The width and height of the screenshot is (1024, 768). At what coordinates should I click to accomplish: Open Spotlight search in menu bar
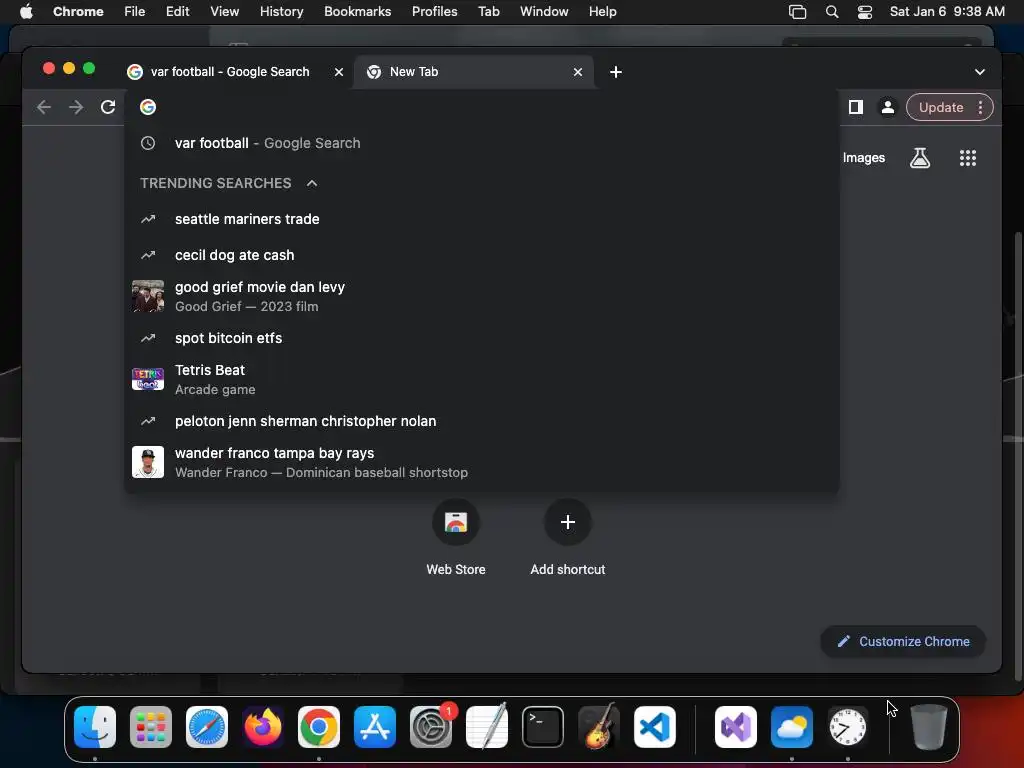pos(831,12)
